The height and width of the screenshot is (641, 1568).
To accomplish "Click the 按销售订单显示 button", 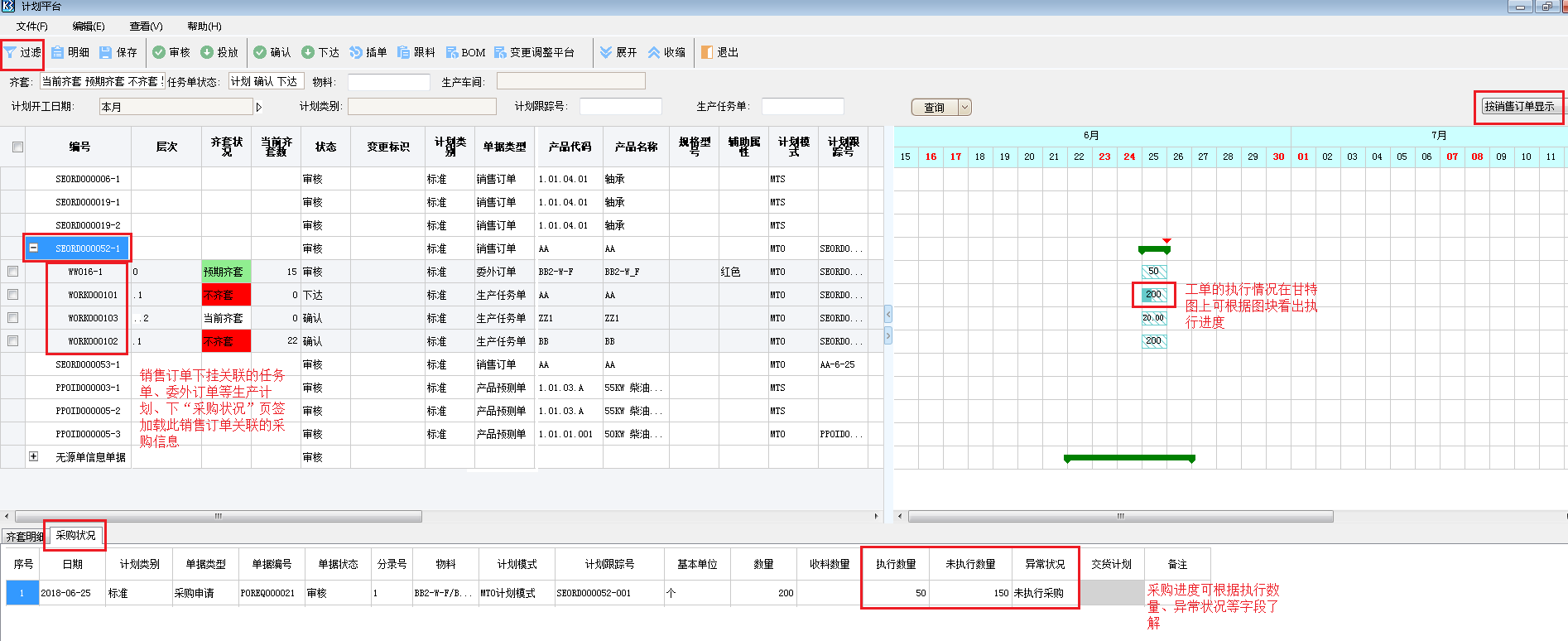I will pos(1519,106).
